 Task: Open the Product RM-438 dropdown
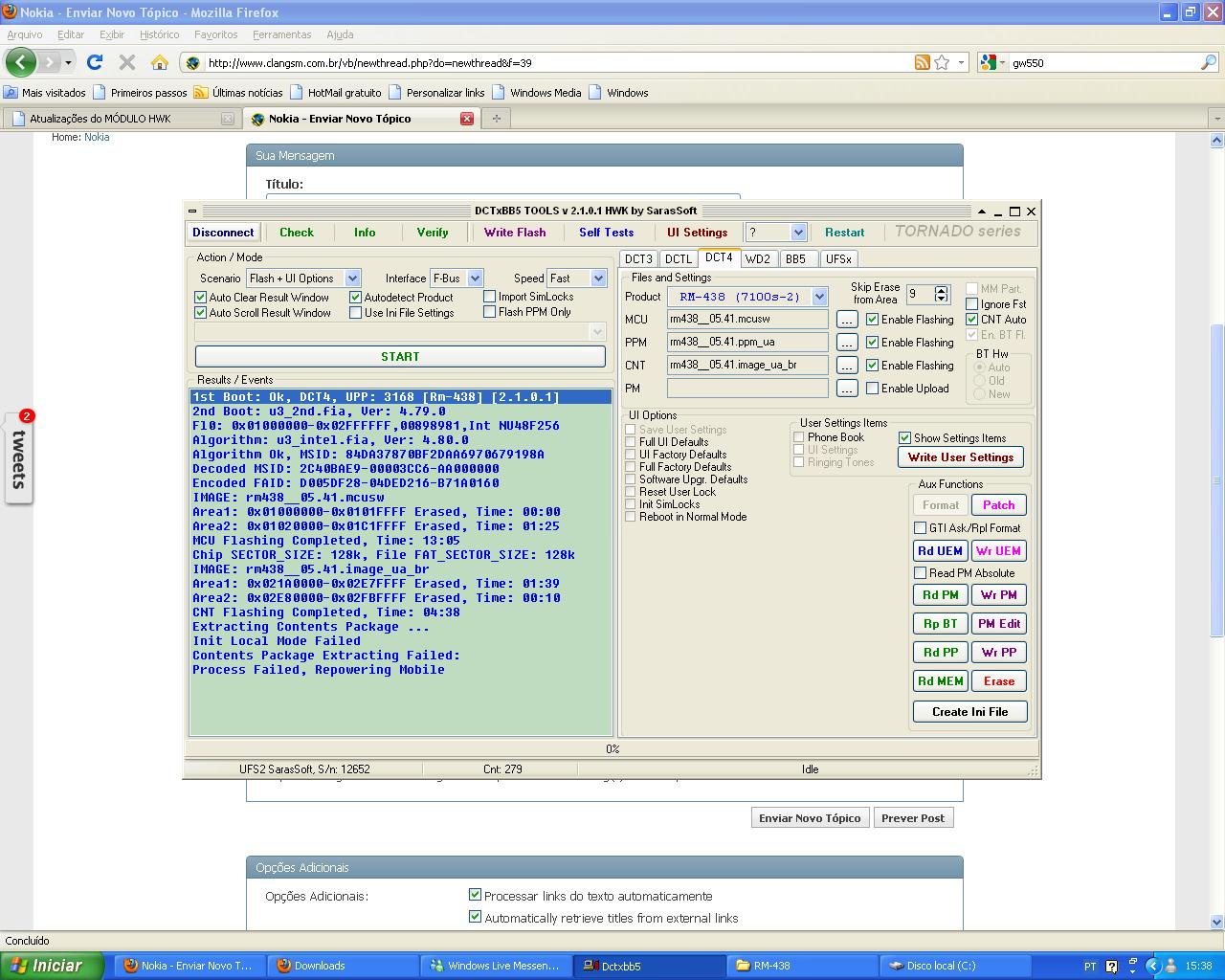click(x=819, y=297)
